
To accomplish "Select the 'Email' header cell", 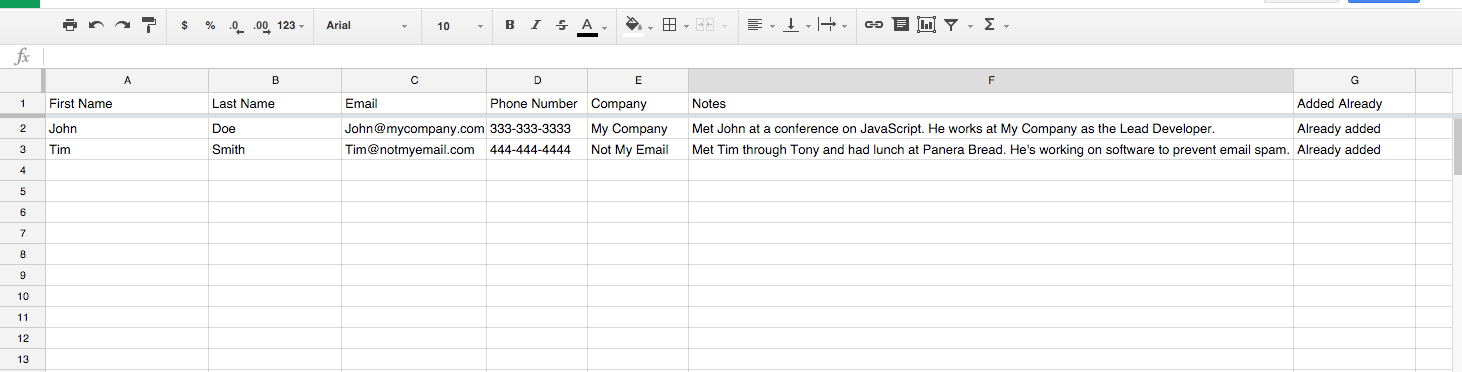I will coord(414,103).
